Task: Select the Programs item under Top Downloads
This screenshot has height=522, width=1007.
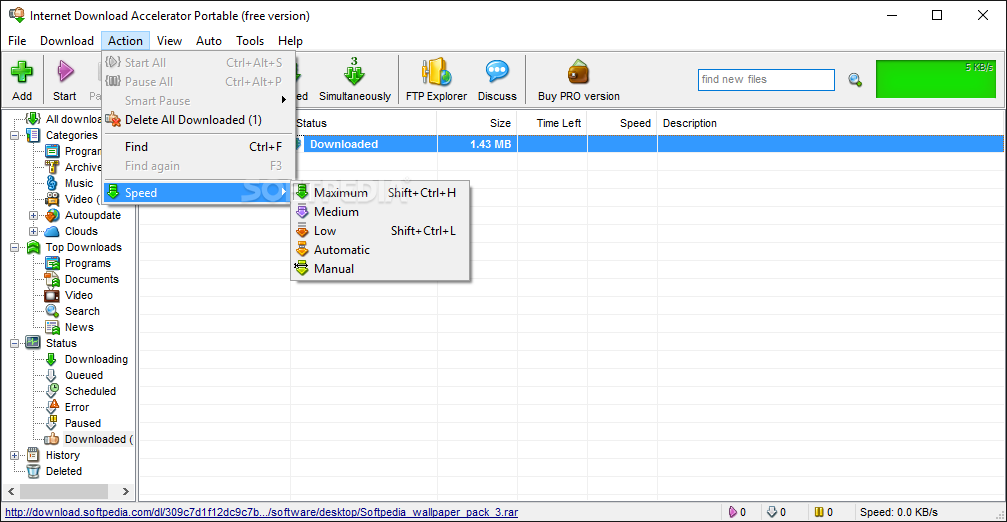Action: click(87, 263)
